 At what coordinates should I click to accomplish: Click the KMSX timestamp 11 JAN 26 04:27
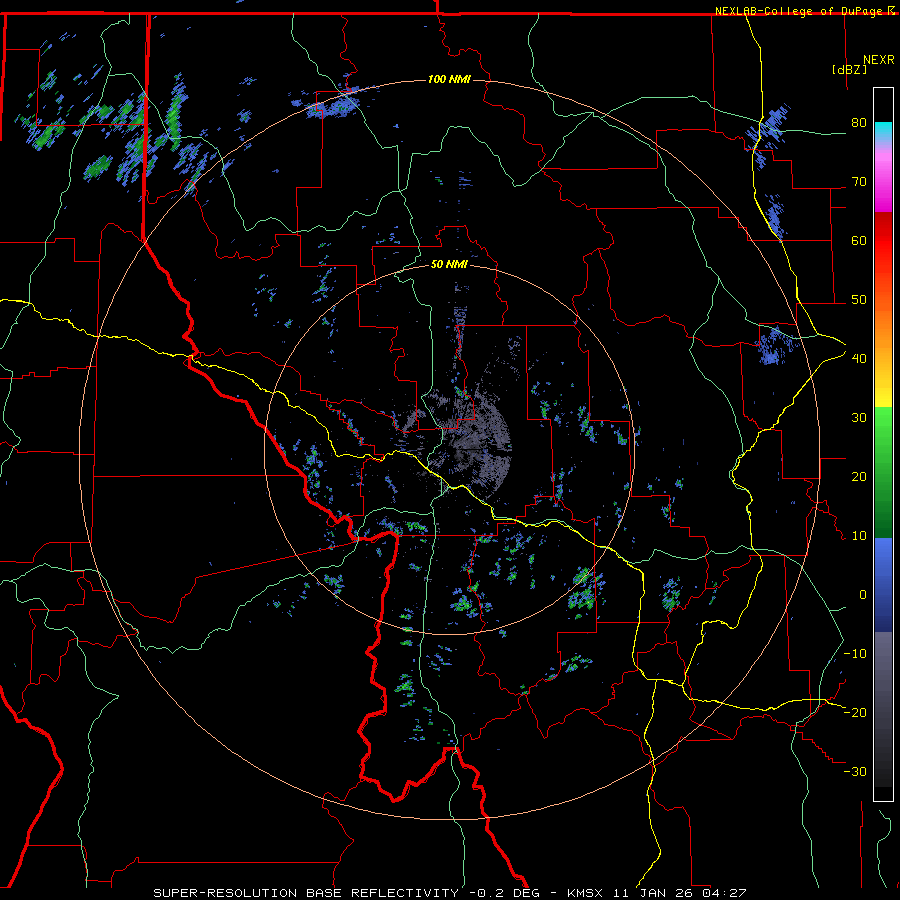pyautogui.click(x=657, y=893)
